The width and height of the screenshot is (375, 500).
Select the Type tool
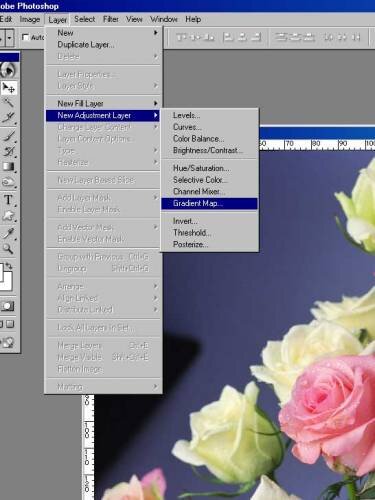point(8,200)
